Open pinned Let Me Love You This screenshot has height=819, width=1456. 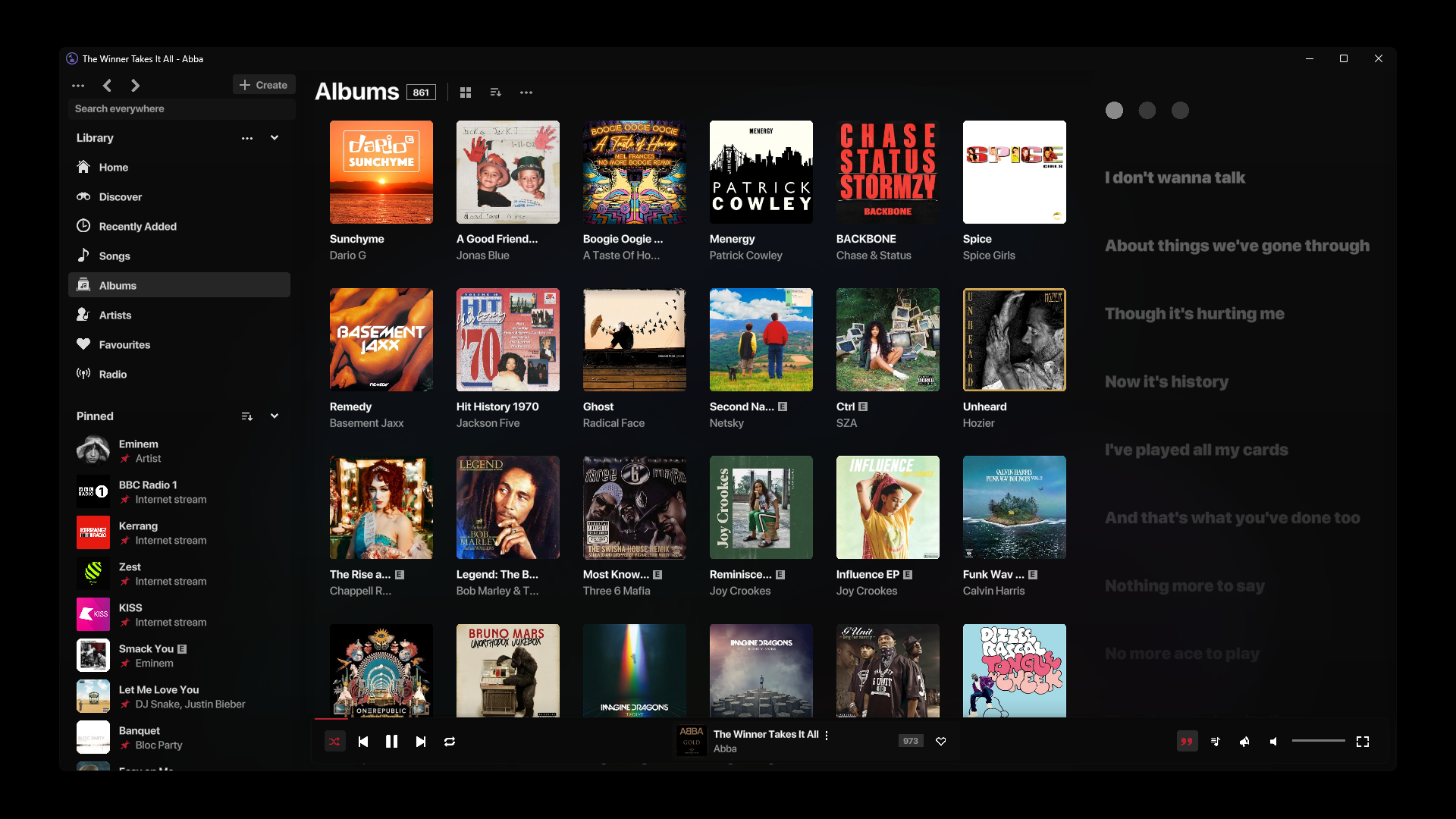tap(179, 696)
